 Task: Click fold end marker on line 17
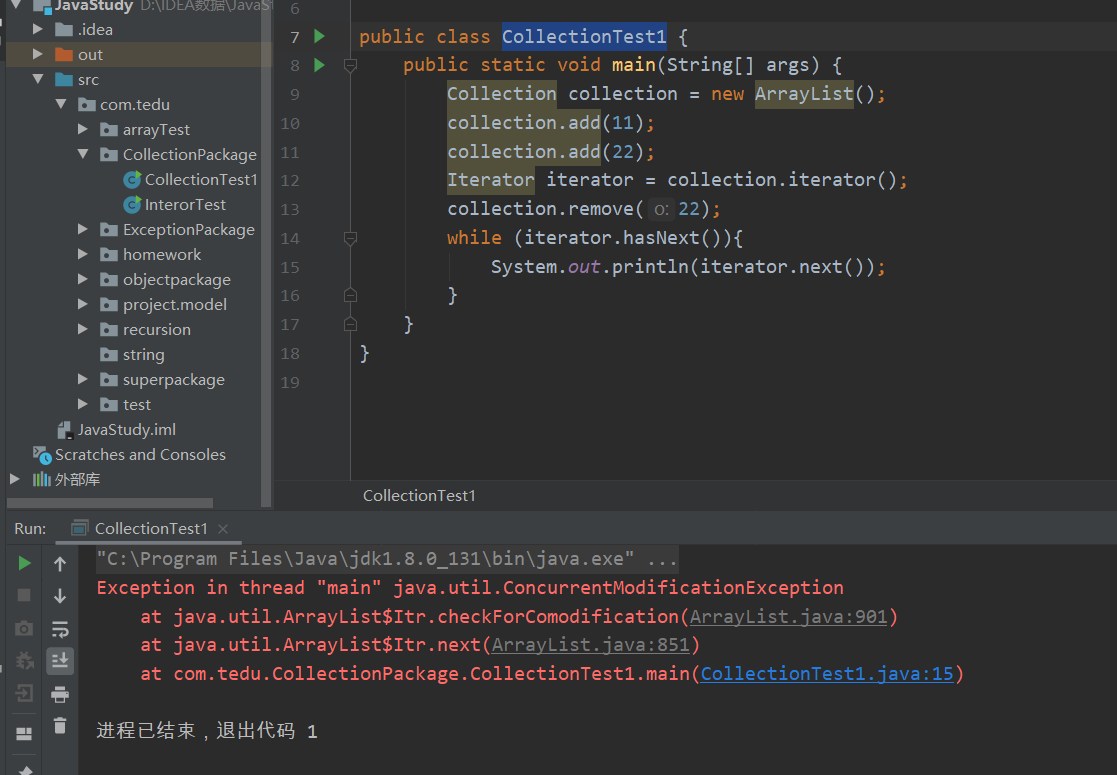350,324
